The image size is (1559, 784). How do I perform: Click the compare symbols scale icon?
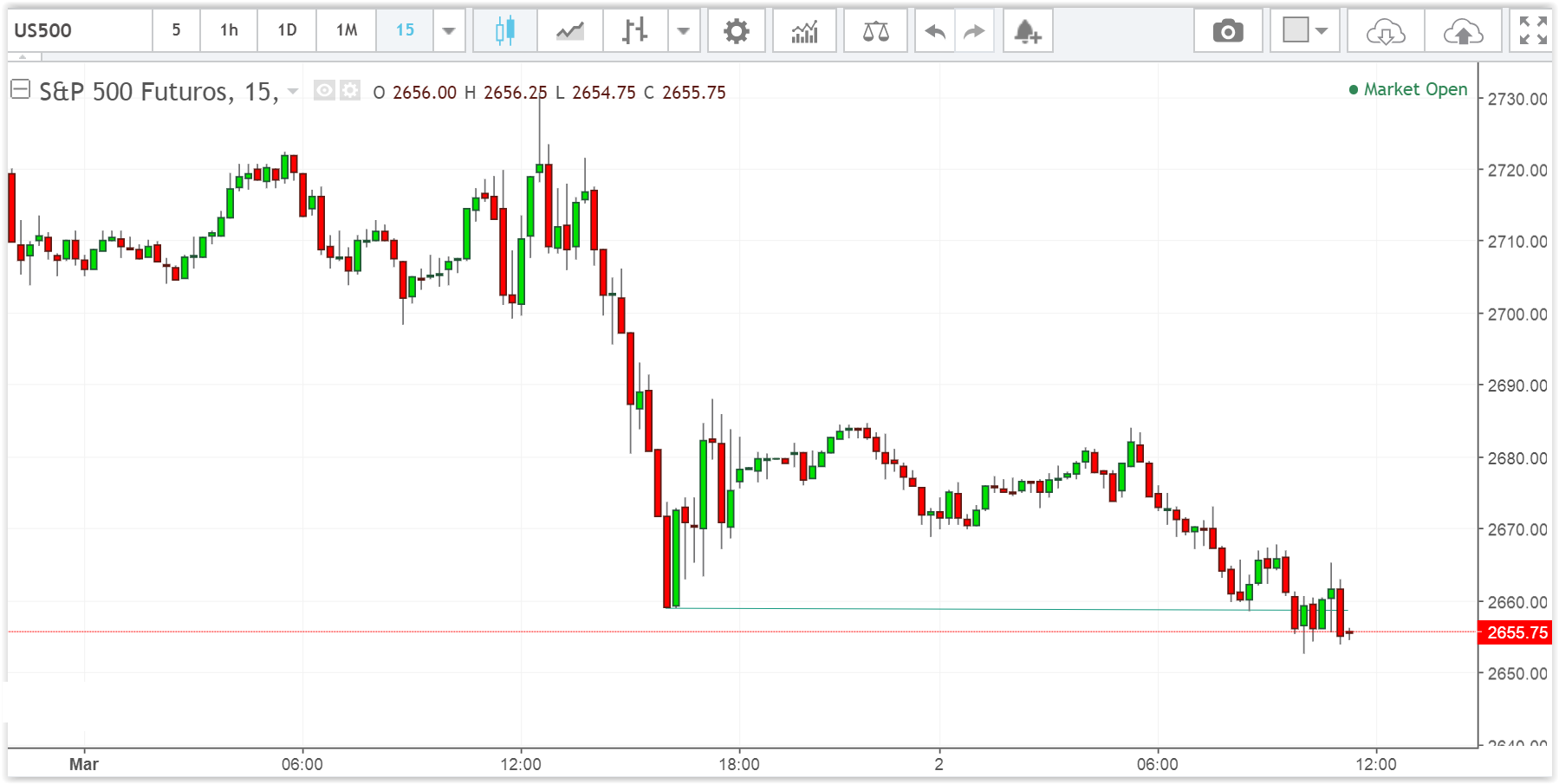tap(875, 31)
